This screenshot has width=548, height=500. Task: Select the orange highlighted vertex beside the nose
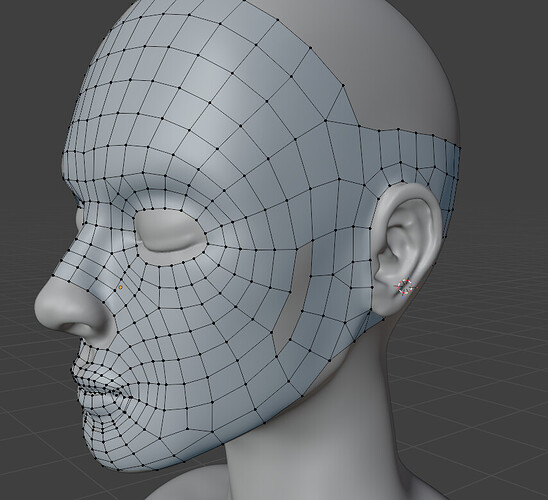click(121, 287)
